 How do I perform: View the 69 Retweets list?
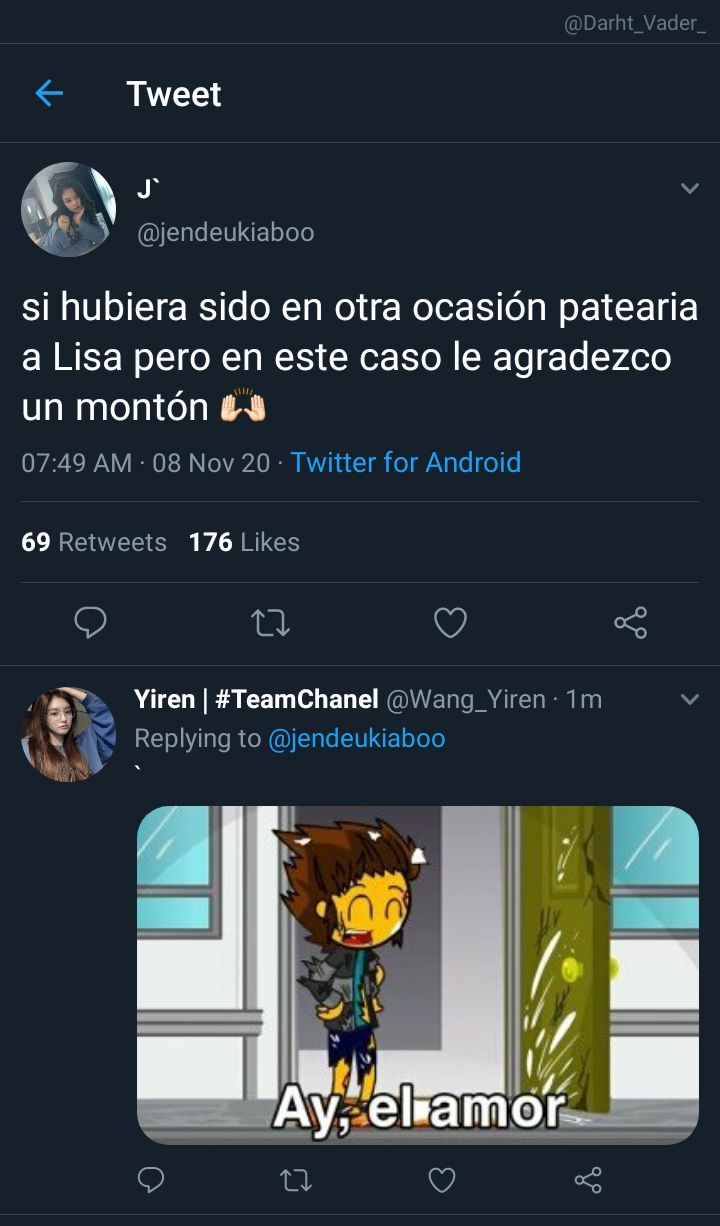pyautogui.click(x=94, y=542)
